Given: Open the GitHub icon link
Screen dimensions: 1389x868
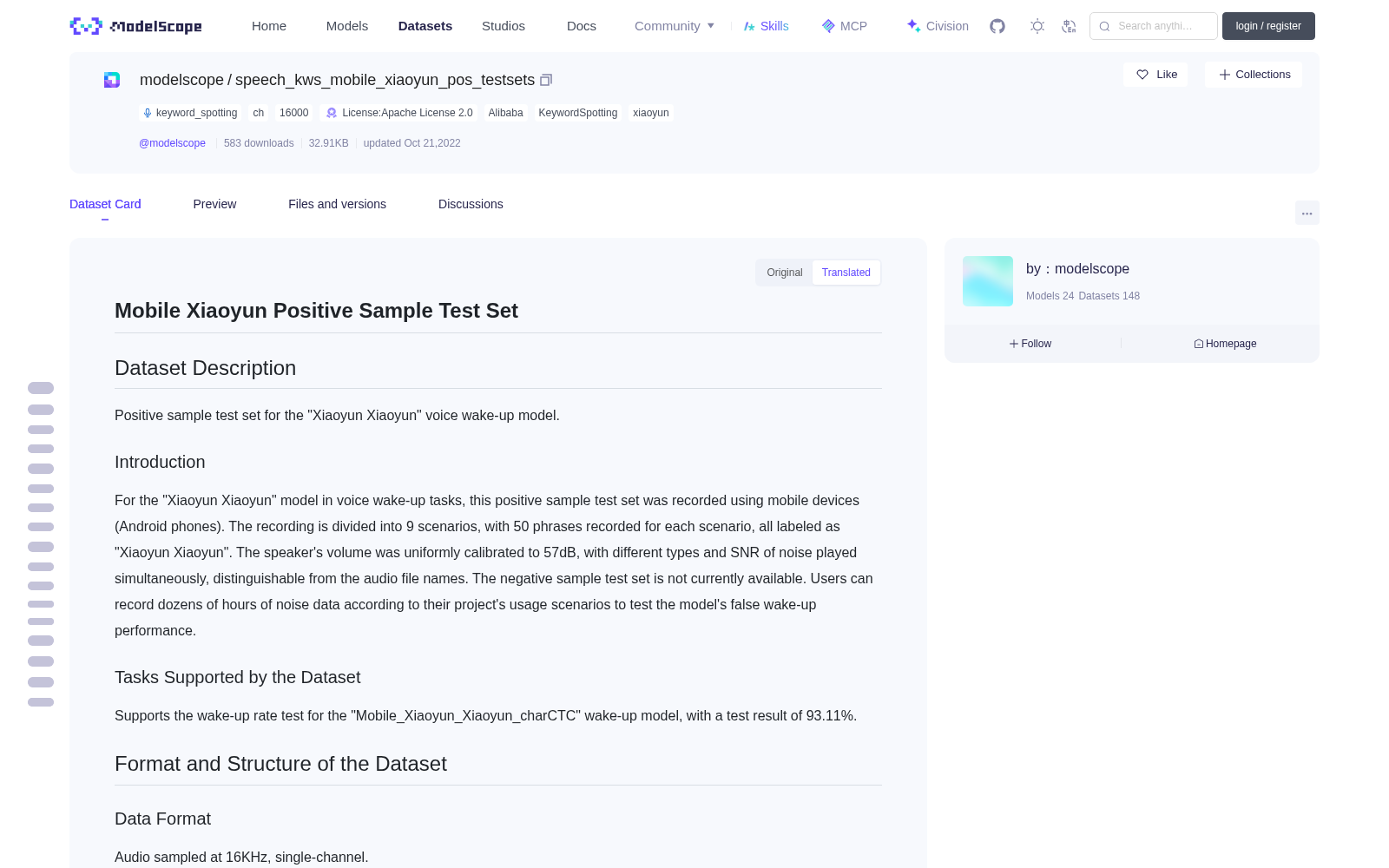Looking at the screenshot, I should 997,26.
